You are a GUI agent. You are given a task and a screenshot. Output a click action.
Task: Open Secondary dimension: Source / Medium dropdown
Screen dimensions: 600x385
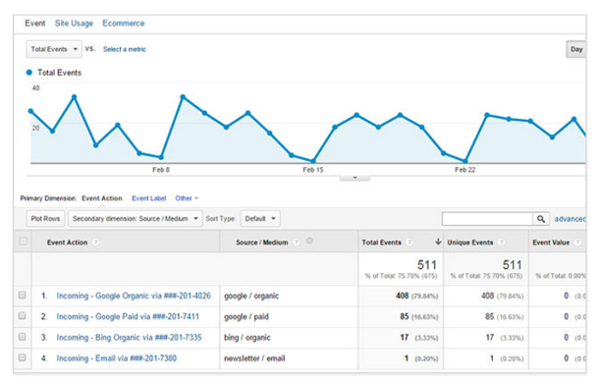[x=135, y=219]
